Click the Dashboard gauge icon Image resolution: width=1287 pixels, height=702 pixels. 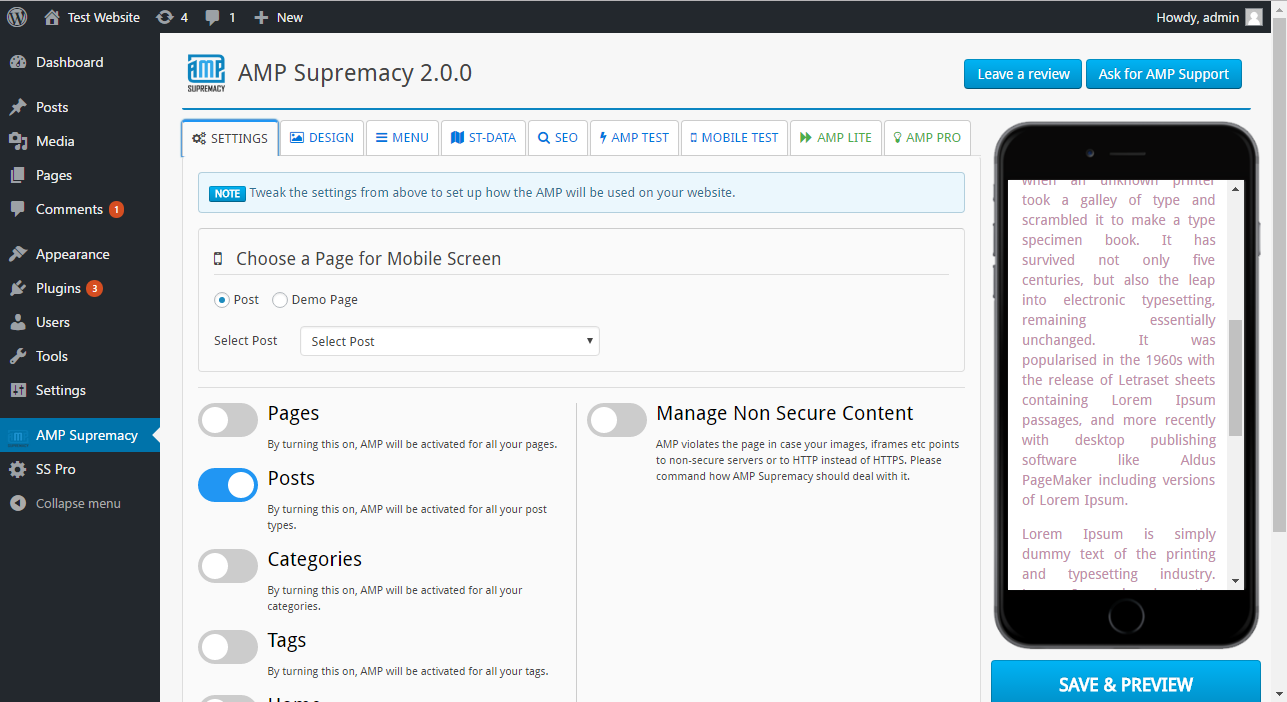[18, 62]
